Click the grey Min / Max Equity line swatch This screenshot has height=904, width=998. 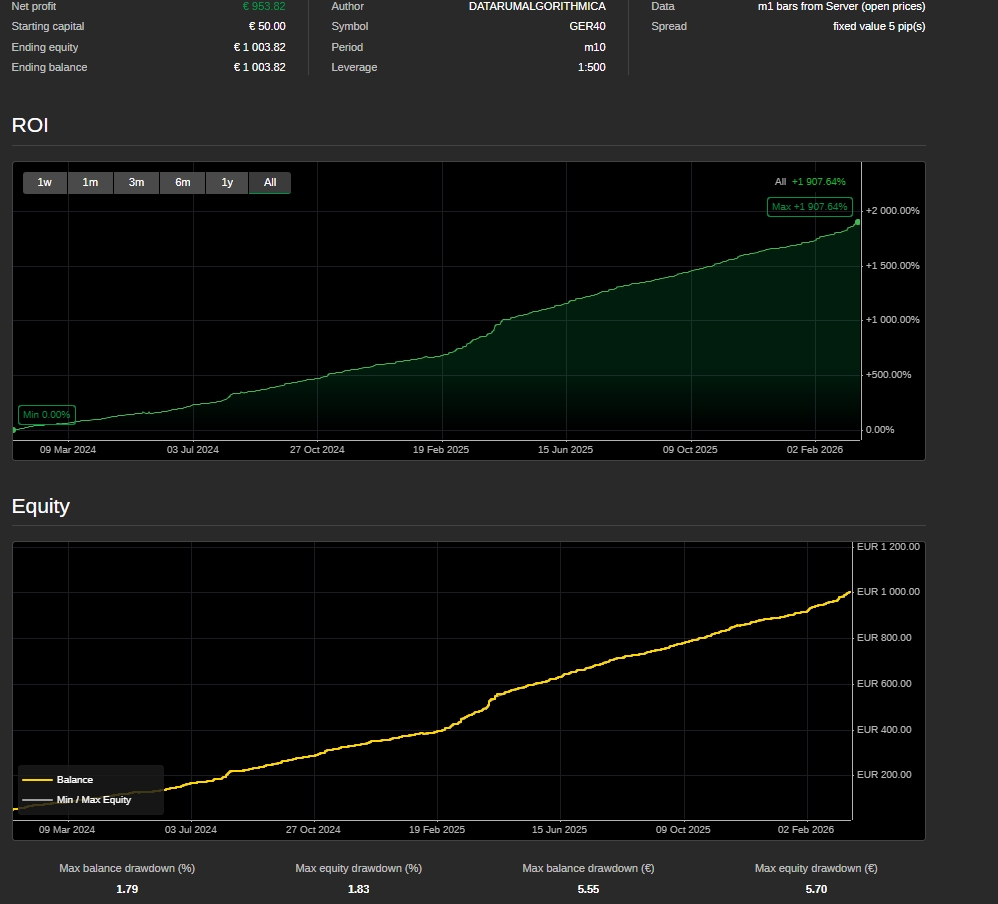click(x=37, y=800)
